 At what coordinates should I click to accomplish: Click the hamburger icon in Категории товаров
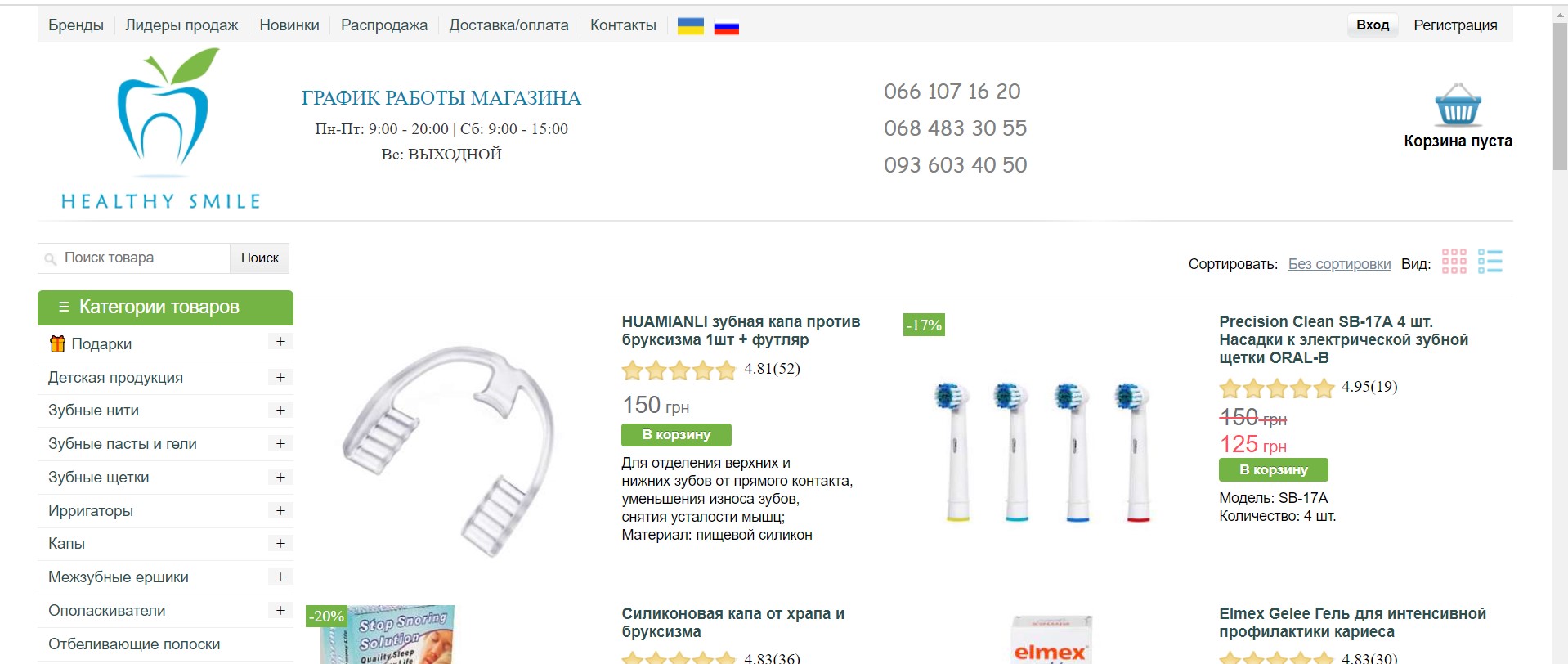(x=64, y=307)
